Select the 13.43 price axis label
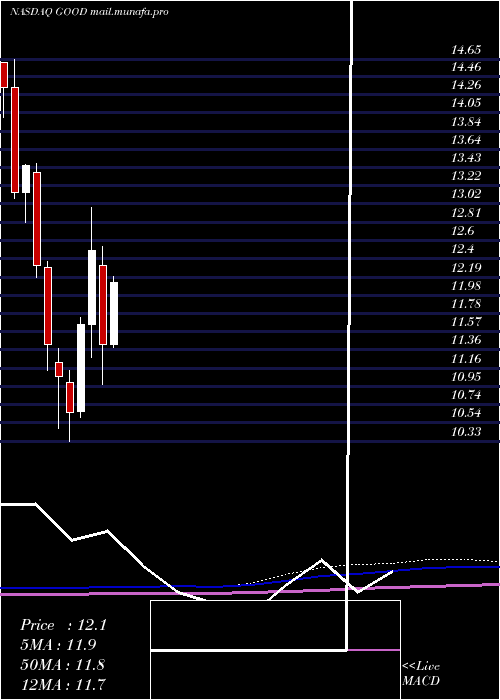 pos(466,158)
